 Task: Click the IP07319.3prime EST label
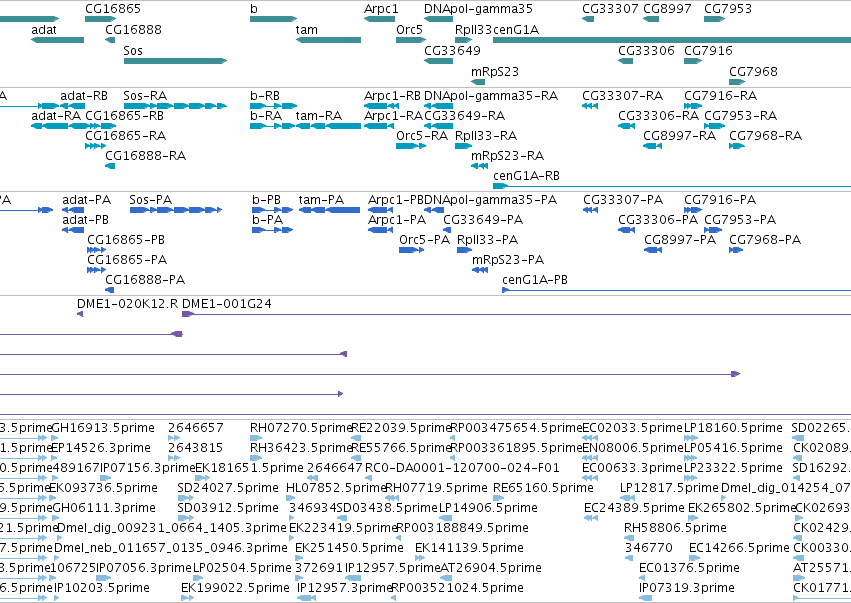tap(687, 588)
